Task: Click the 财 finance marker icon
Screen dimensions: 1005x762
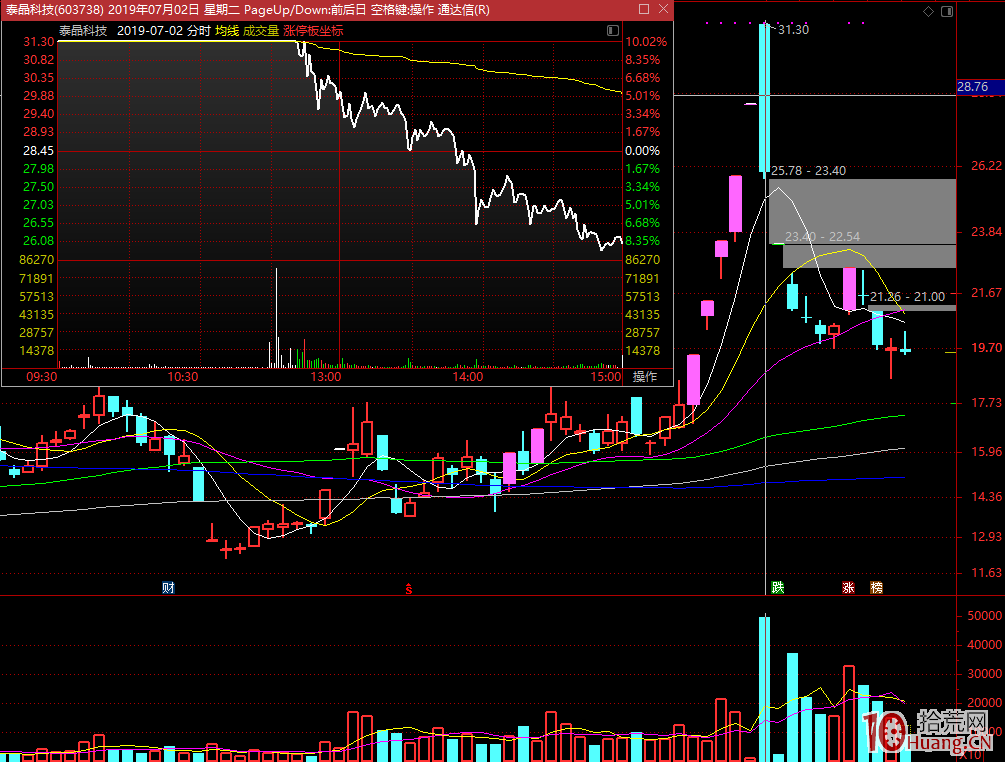Action: click(x=168, y=587)
